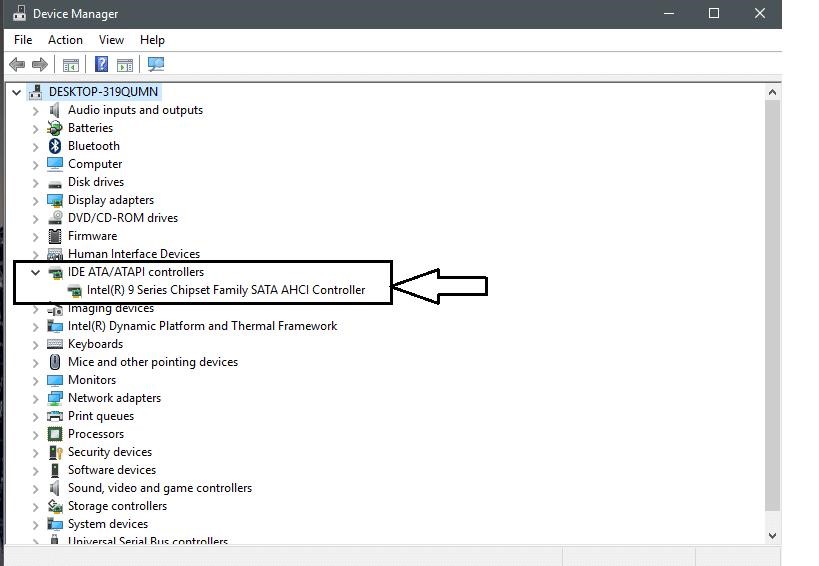819x566 pixels.
Task: Select Intel(R) 9 Series SATA AHCI Controller
Action: tap(225, 290)
